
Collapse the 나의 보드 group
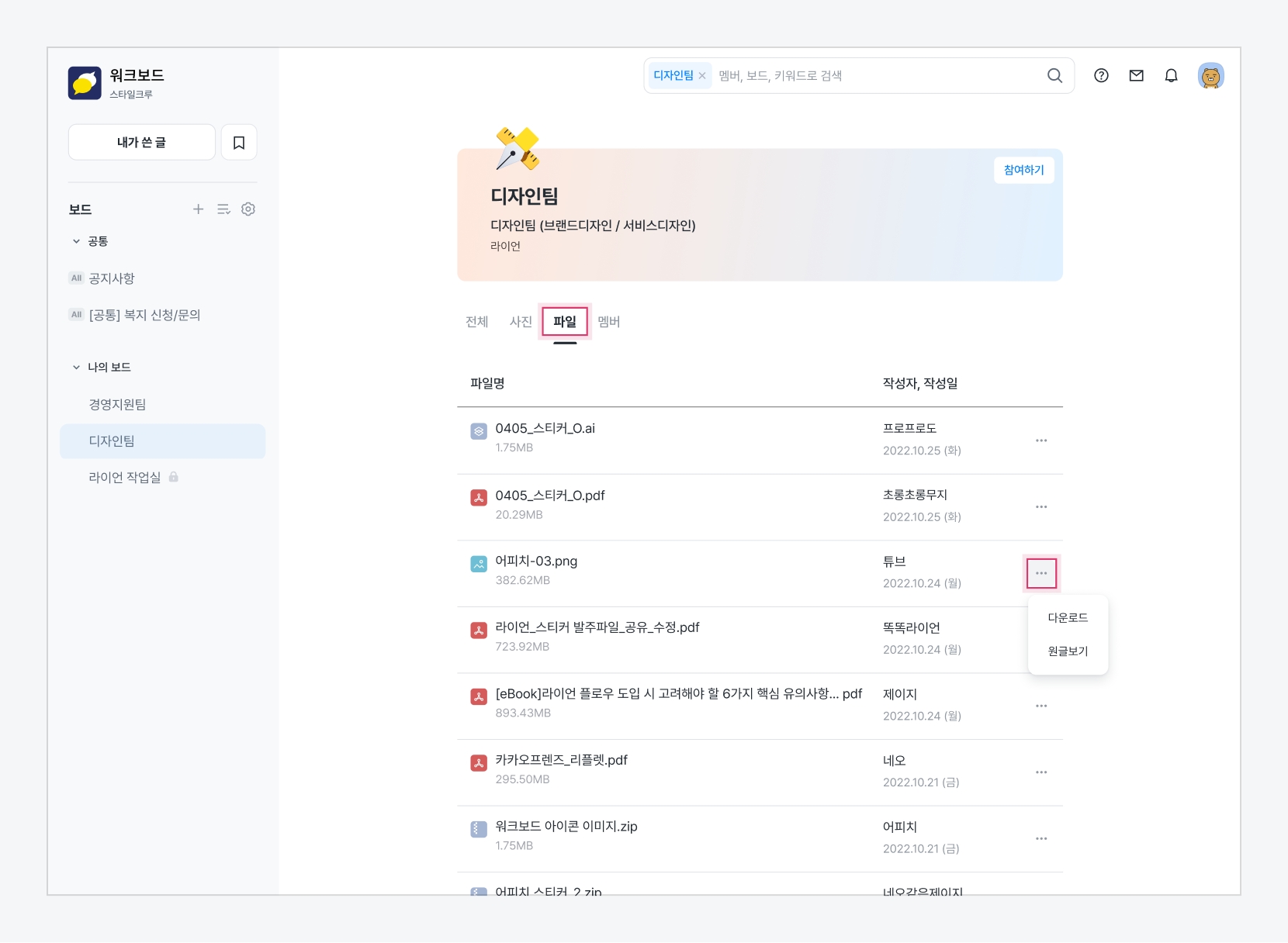tap(76, 368)
